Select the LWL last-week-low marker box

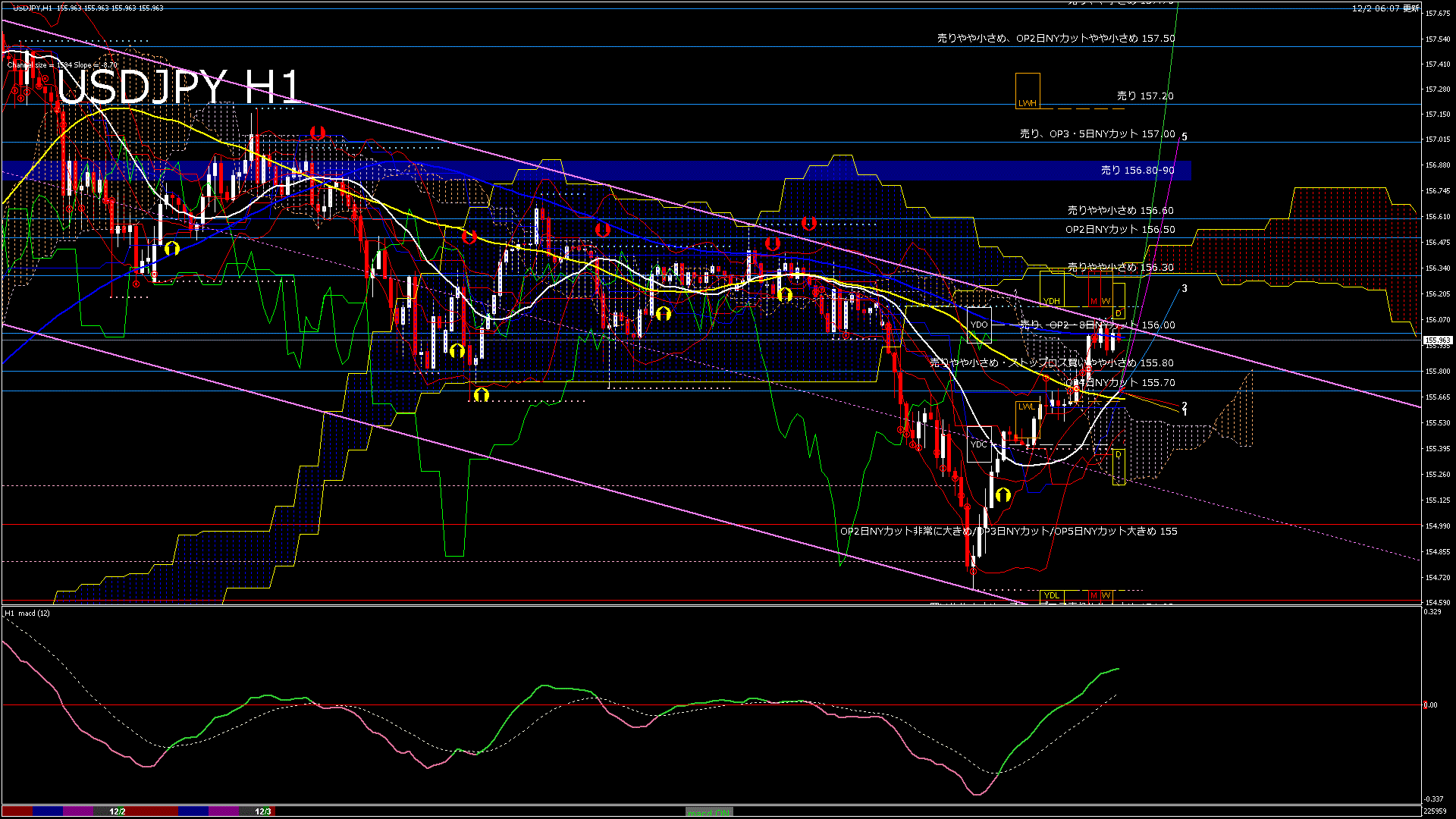1027,406
